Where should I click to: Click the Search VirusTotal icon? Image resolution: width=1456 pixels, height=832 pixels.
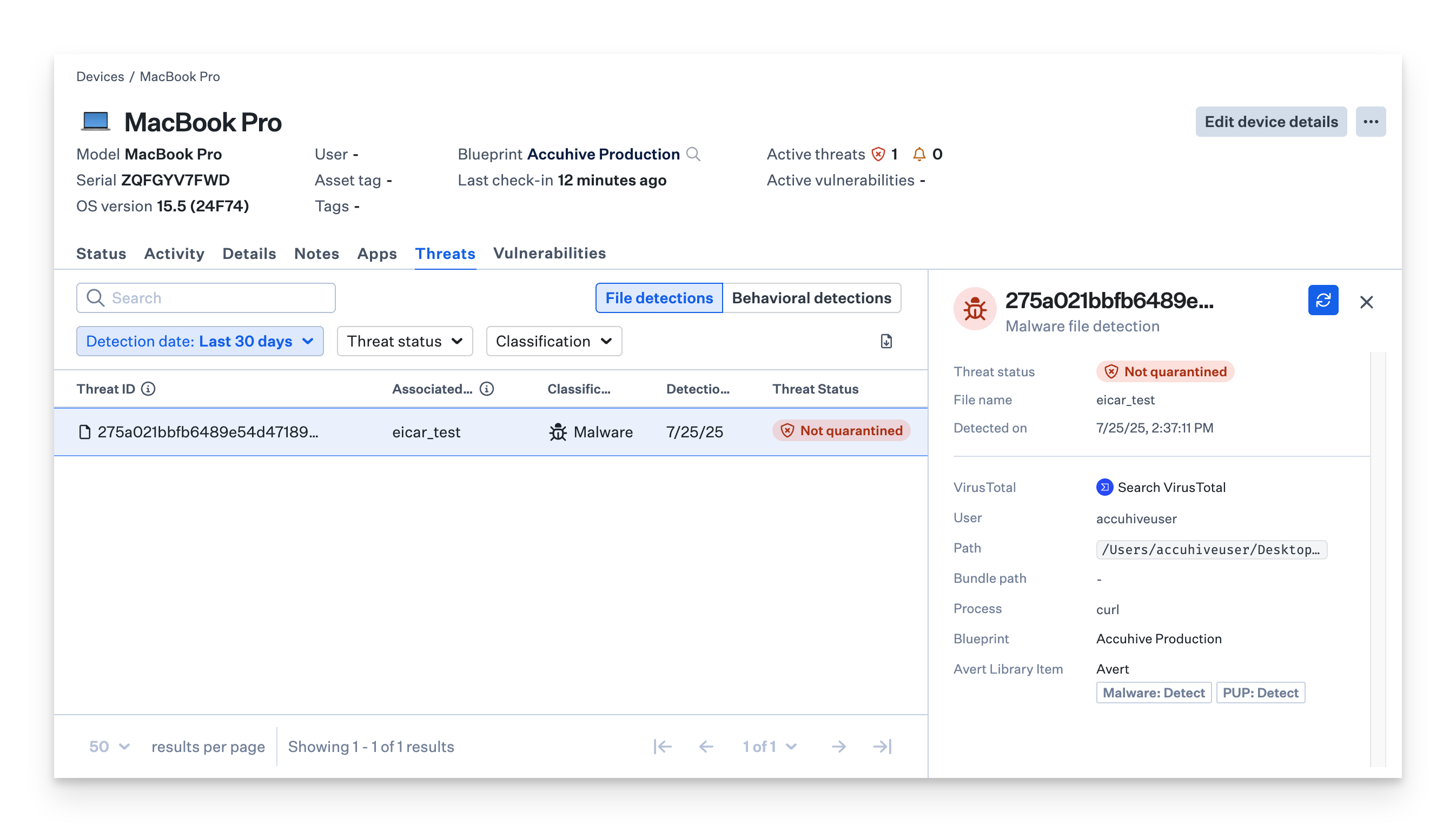tap(1104, 487)
